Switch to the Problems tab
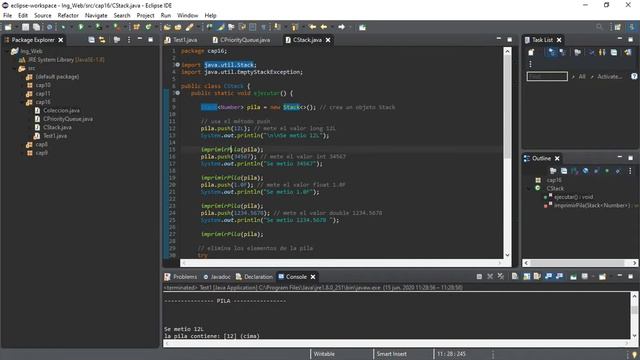The height and width of the screenshot is (360, 640). [181, 276]
